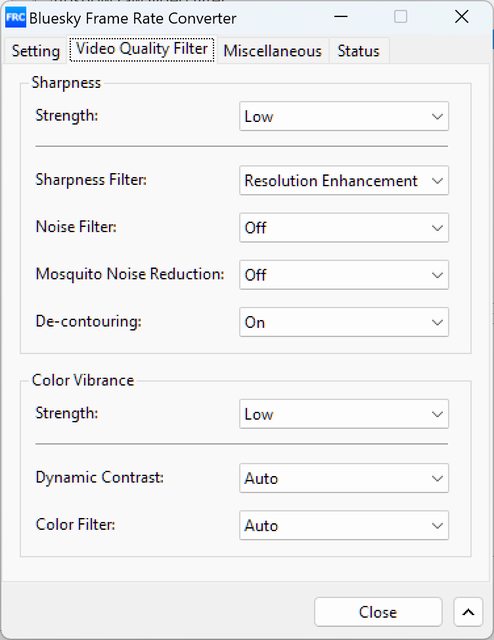Open the Color Vibrance Strength dropdown
The width and height of the screenshot is (494, 640).
click(344, 414)
